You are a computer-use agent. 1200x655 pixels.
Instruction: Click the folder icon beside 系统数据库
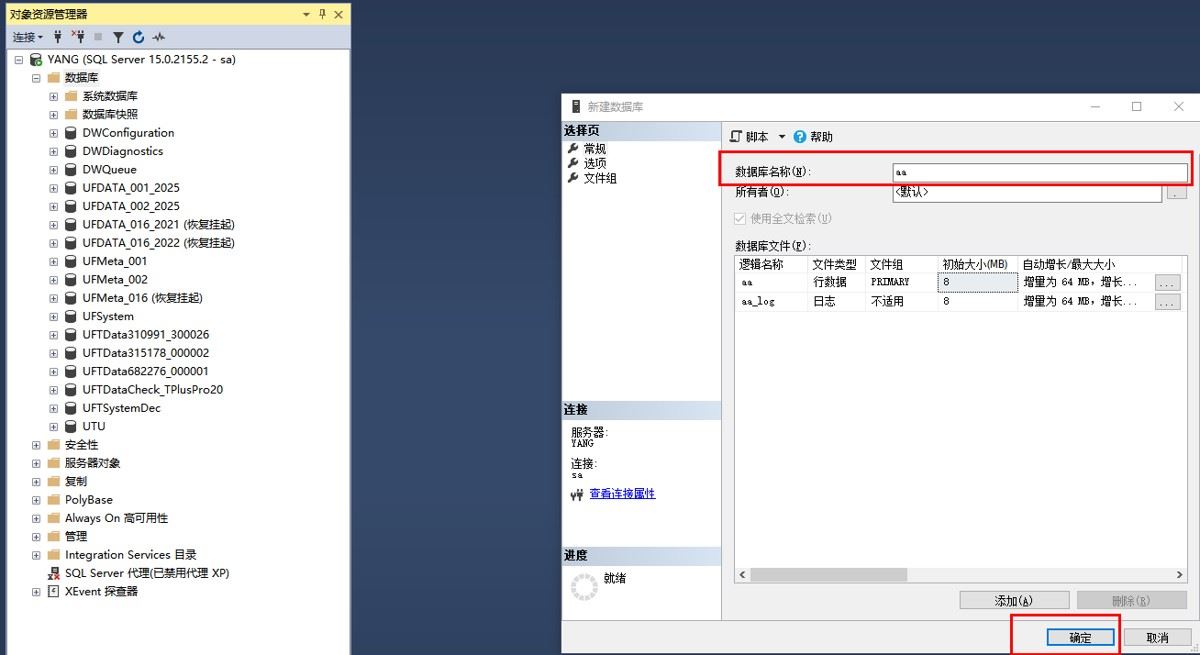tap(71, 96)
